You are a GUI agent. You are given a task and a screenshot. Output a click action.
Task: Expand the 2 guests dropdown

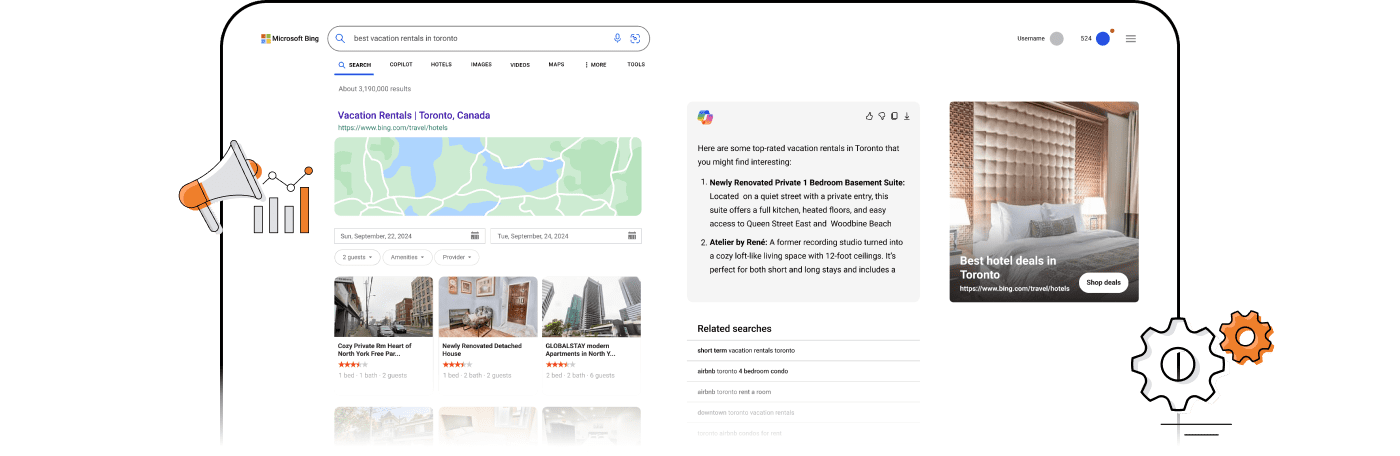pyautogui.click(x=357, y=257)
